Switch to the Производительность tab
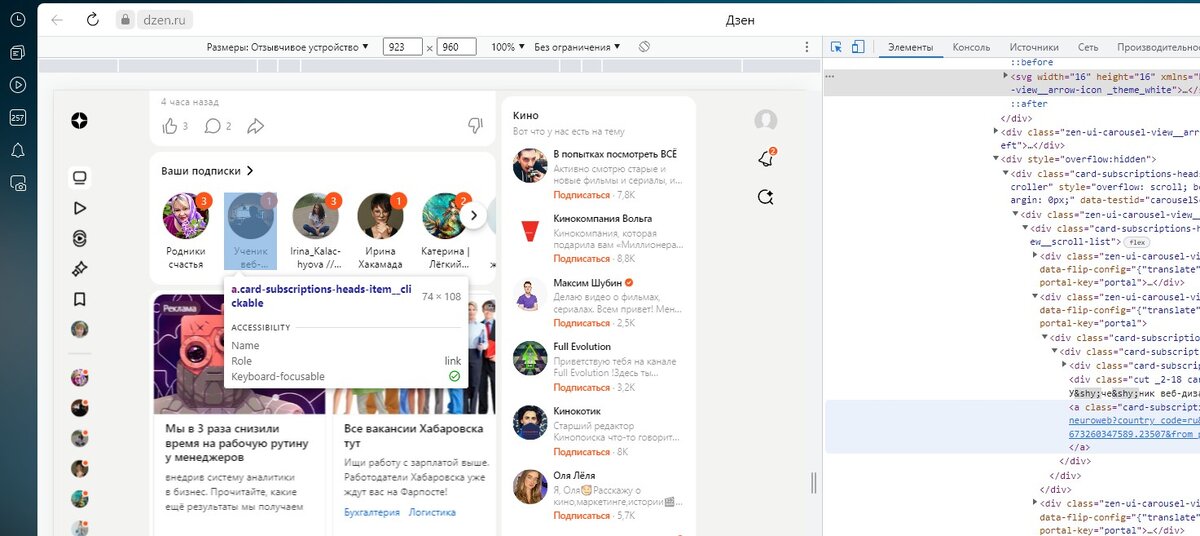Image resolution: width=1200 pixels, height=536 pixels. point(1158,47)
